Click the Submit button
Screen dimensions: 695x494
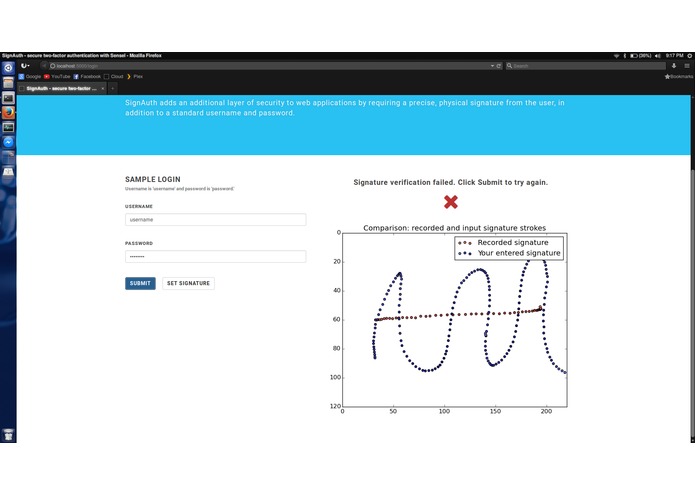coord(140,283)
